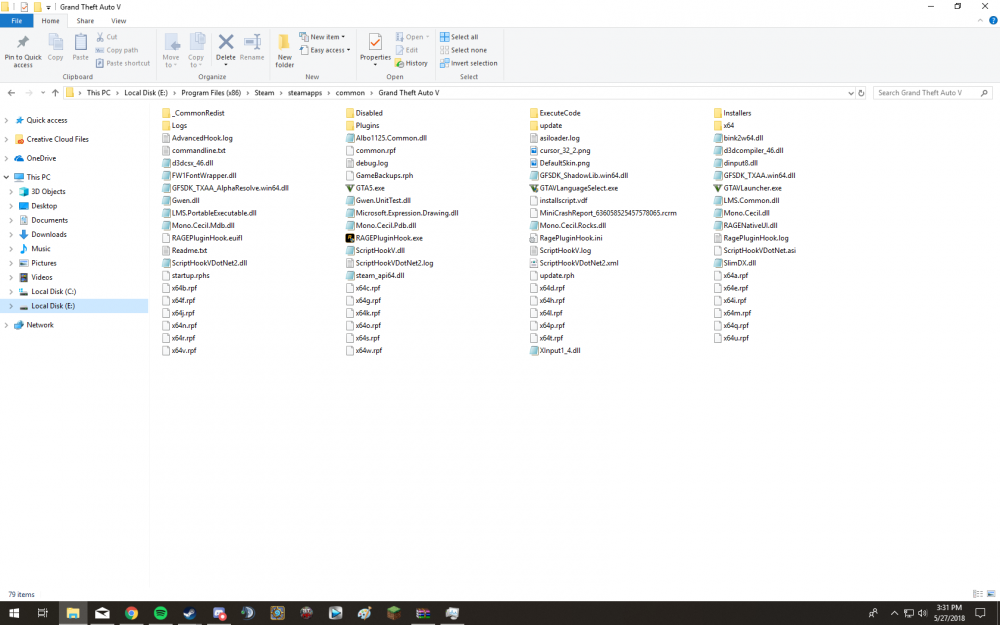Switch to the Share ribbon tab
The image size is (1000, 625).
[x=85, y=21]
